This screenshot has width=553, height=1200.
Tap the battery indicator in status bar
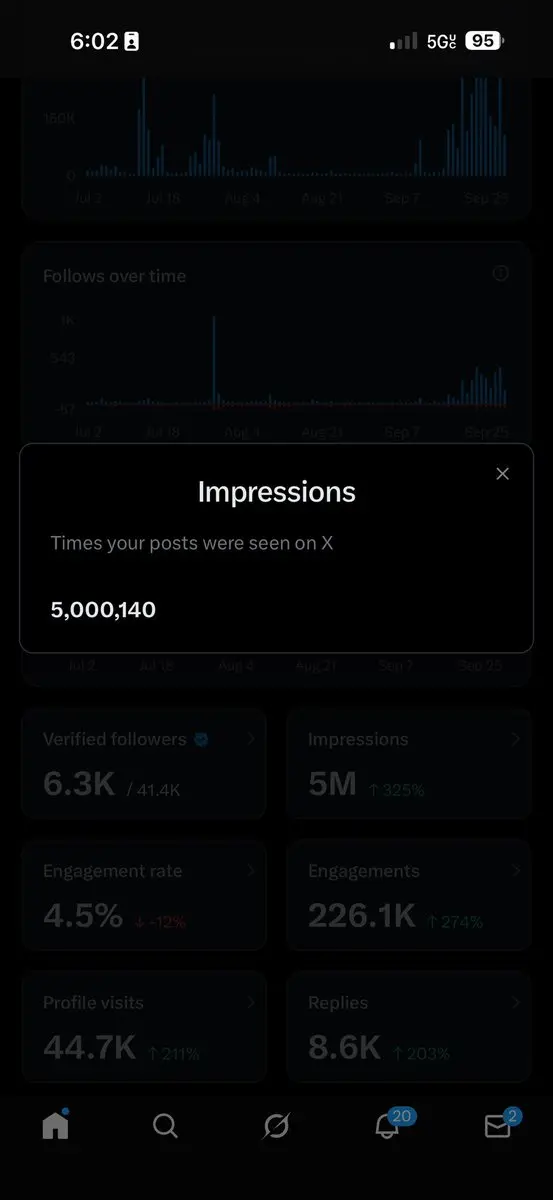click(x=485, y=41)
